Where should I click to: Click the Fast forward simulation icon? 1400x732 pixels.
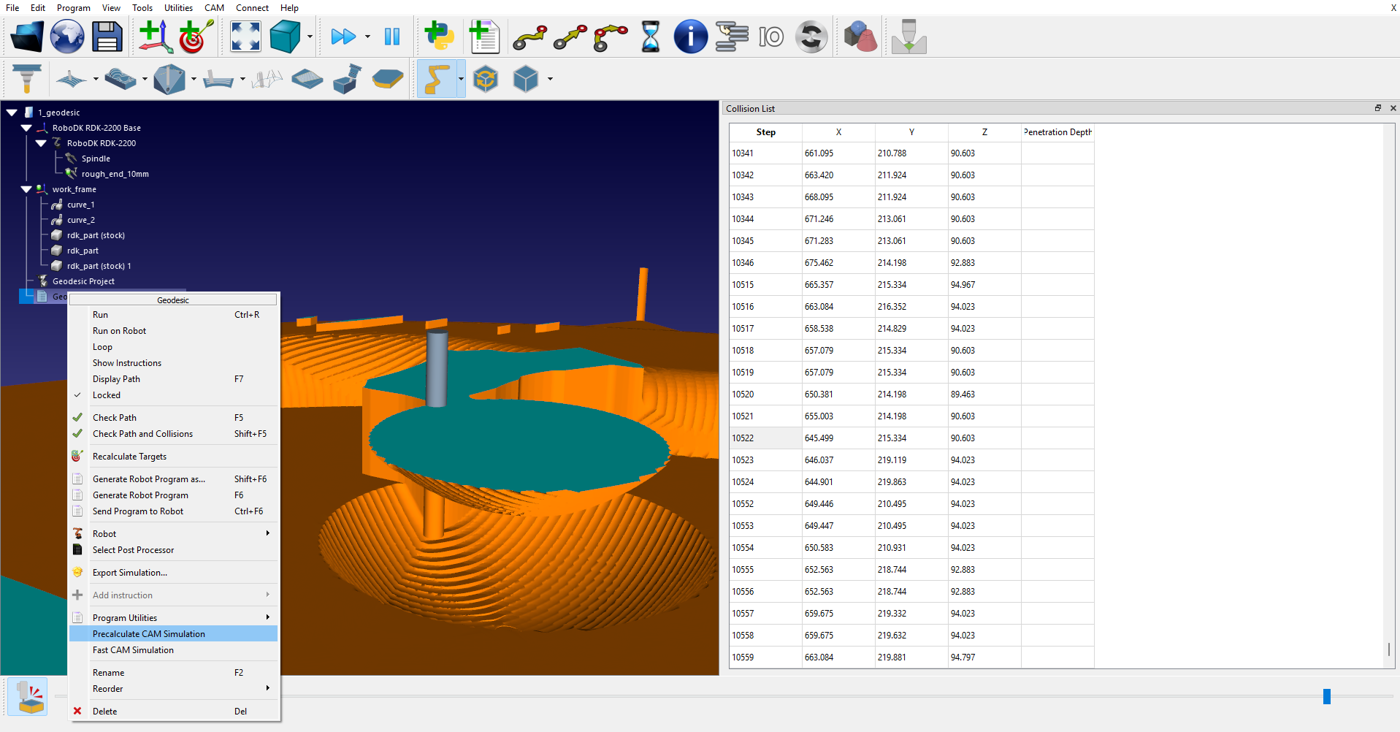(343, 37)
